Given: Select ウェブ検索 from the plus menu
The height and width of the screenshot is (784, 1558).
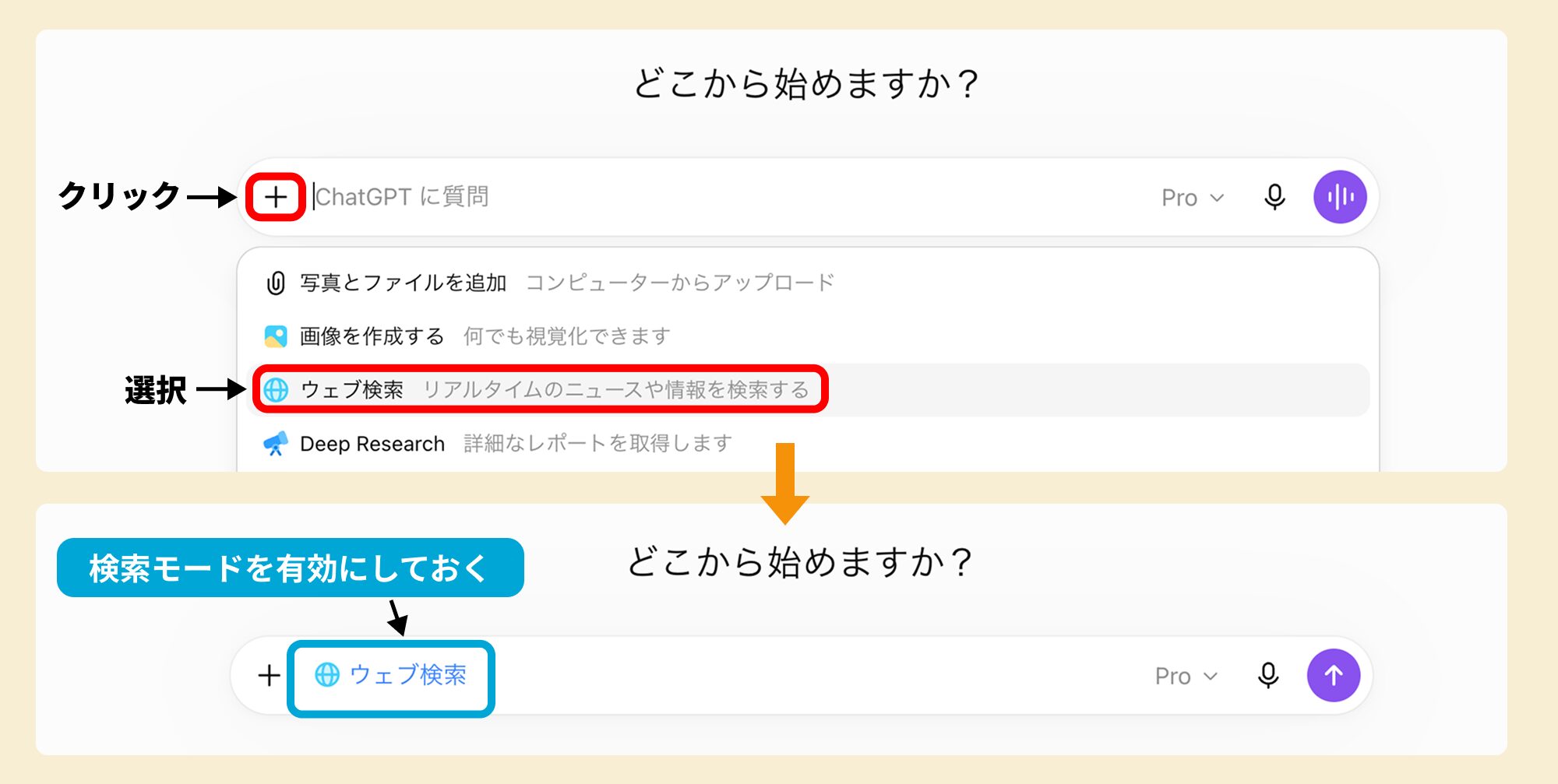Looking at the screenshot, I should click(x=808, y=389).
